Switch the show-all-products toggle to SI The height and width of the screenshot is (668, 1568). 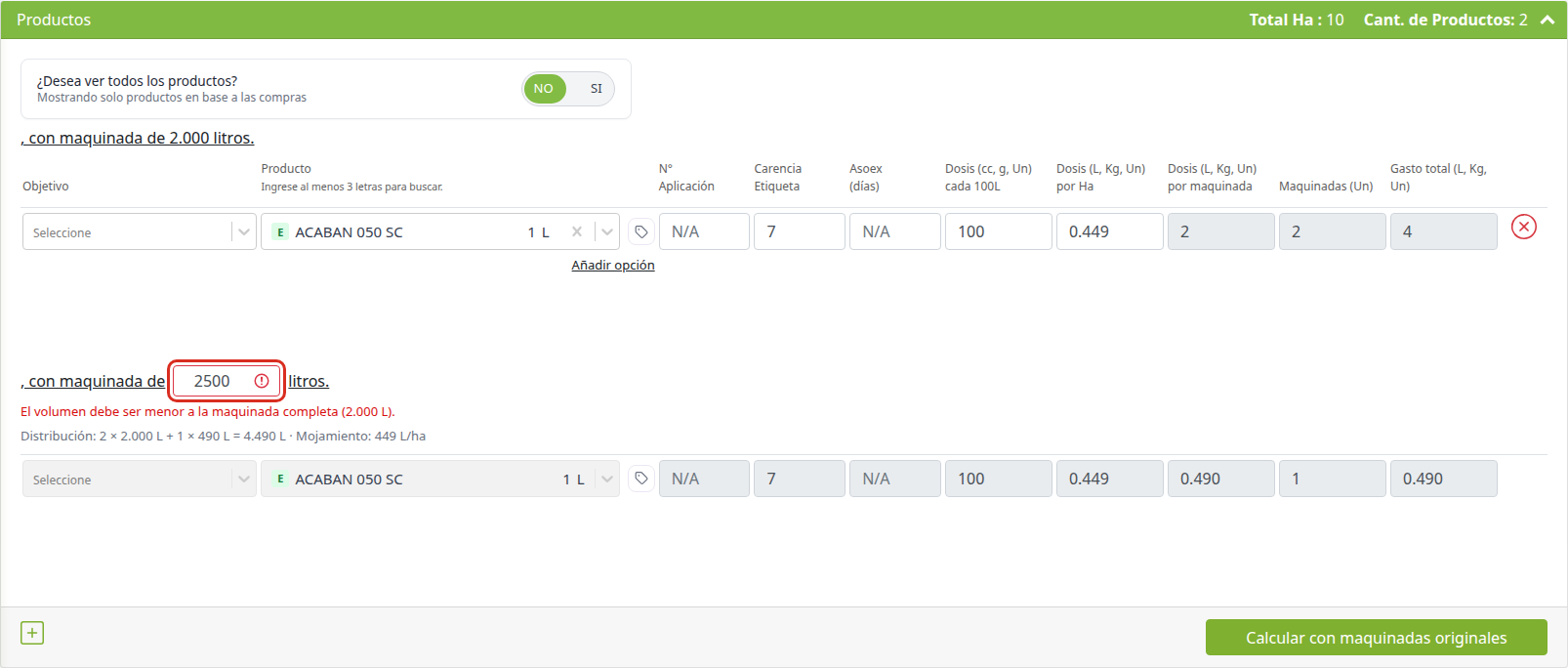click(x=596, y=88)
